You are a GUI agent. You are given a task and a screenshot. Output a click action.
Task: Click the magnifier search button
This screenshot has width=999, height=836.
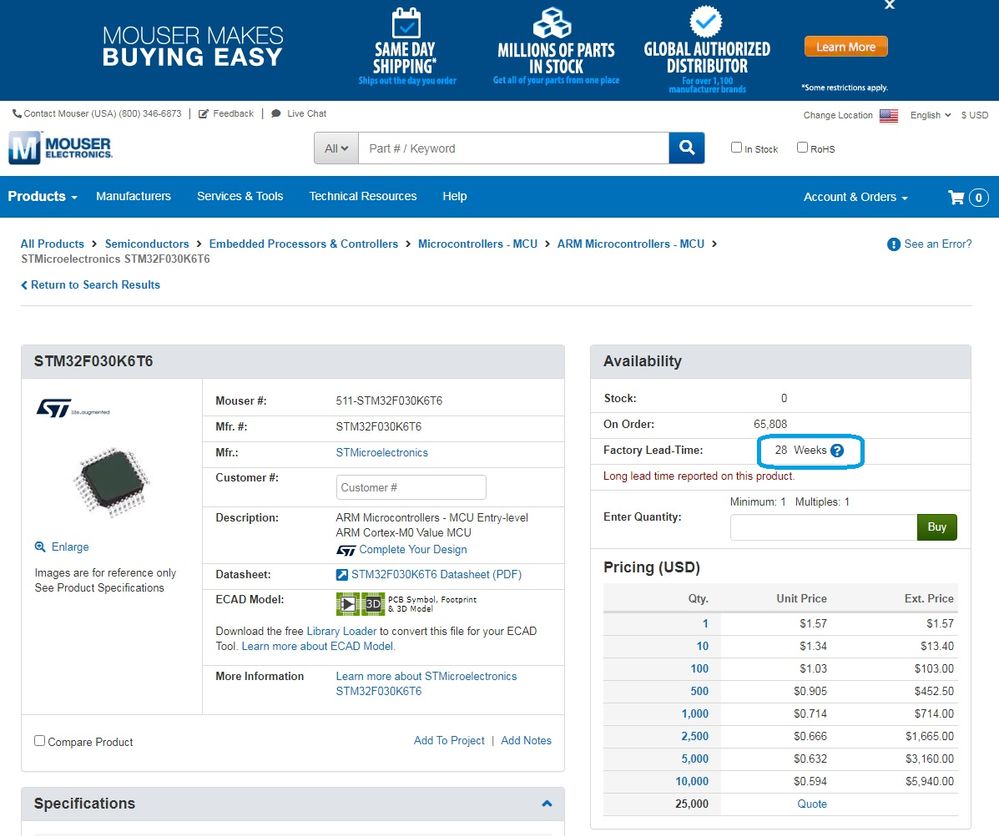click(x=686, y=148)
